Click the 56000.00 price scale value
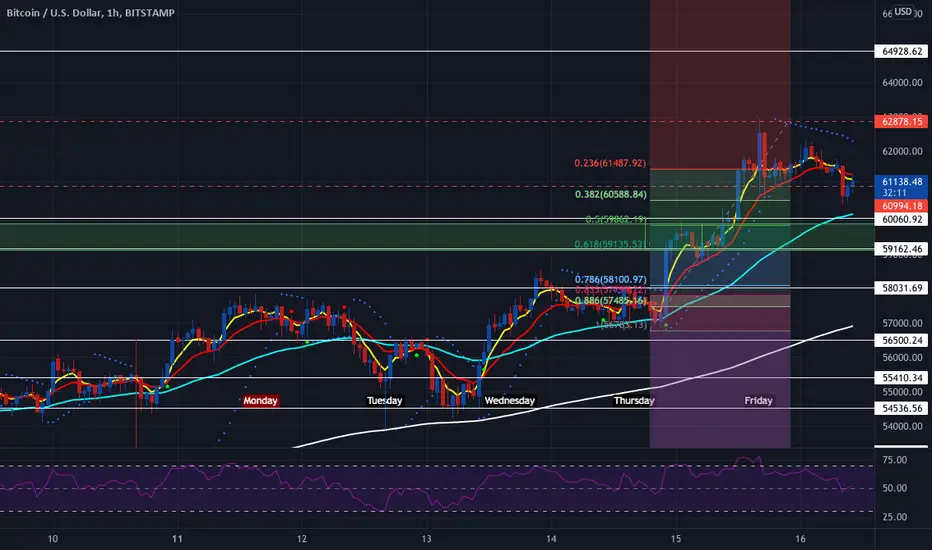The image size is (932, 550). pyautogui.click(x=902, y=357)
